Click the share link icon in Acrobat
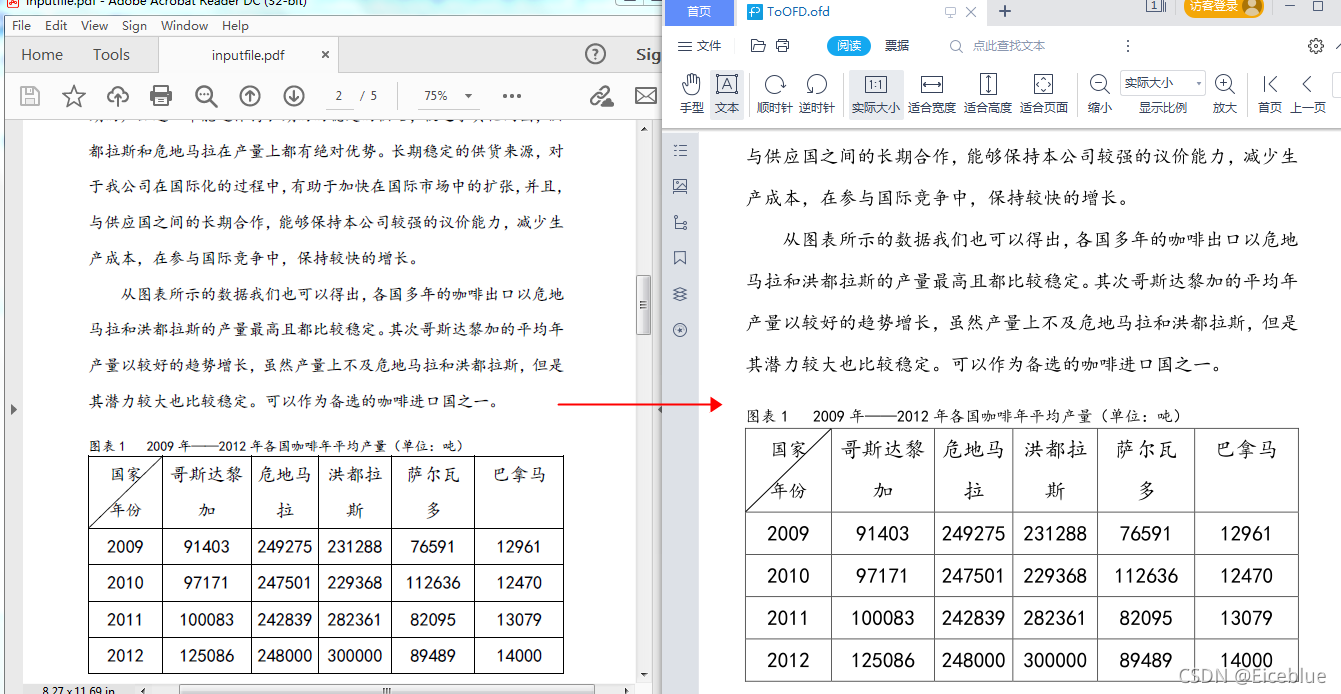This screenshot has height=694, width=1341. click(x=601, y=96)
